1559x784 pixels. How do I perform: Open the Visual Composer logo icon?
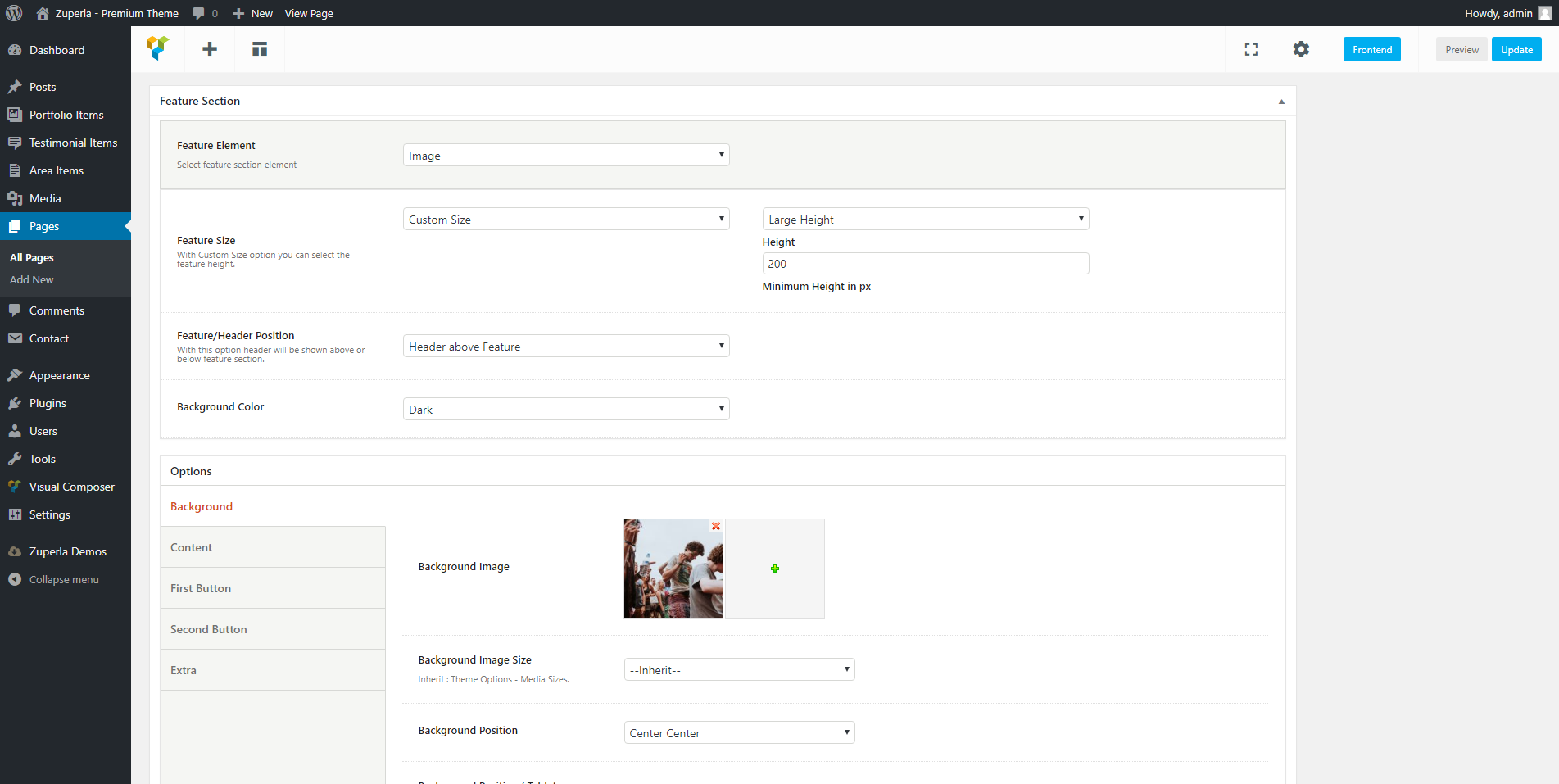(157, 48)
